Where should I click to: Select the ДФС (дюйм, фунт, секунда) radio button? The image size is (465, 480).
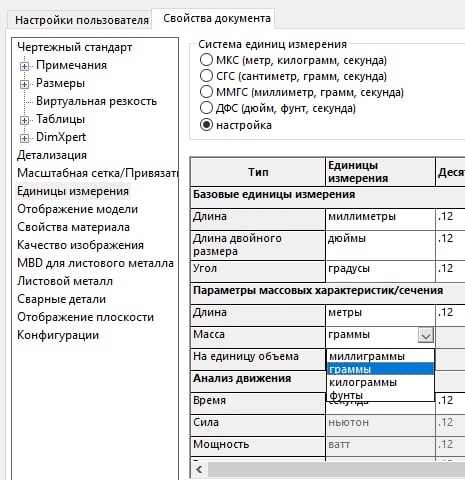click(x=206, y=108)
